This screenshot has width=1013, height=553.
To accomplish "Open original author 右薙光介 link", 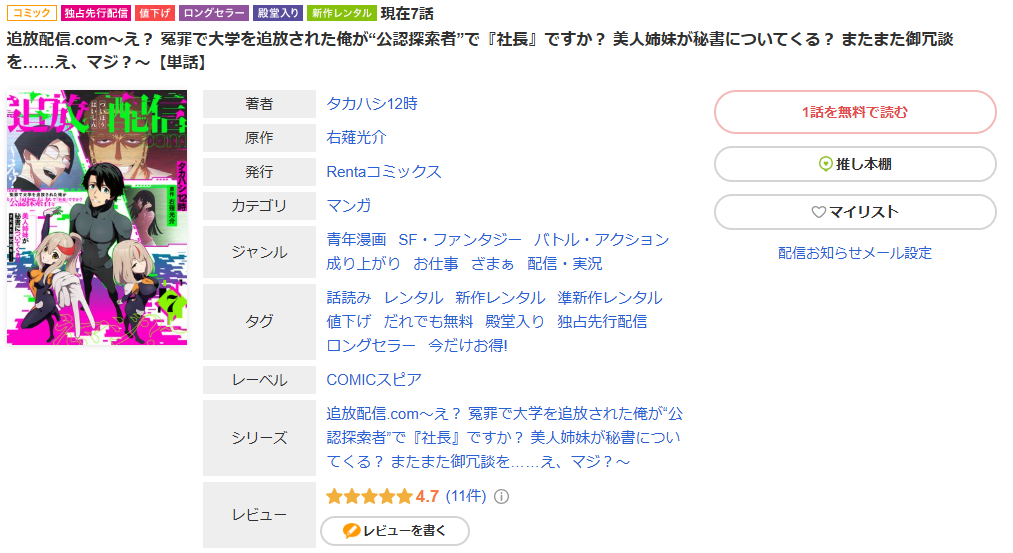I will (356, 138).
